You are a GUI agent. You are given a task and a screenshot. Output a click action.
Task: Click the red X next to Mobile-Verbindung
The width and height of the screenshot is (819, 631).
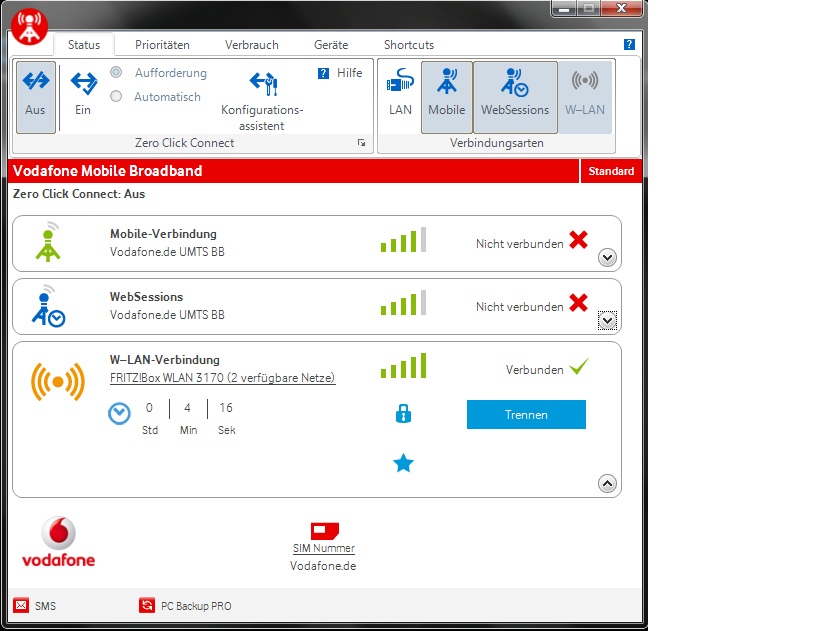click(x=578, y=240)
